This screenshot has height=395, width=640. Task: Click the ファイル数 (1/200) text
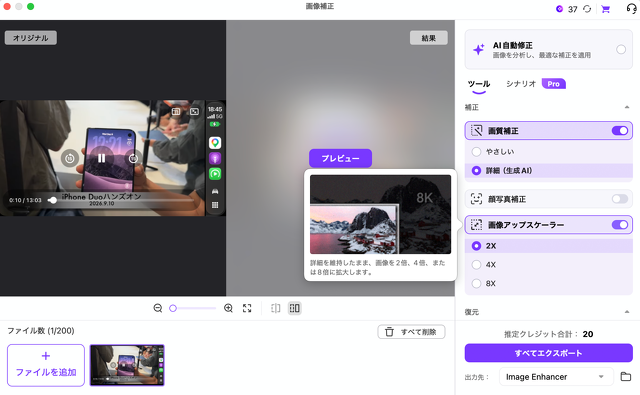41,331
